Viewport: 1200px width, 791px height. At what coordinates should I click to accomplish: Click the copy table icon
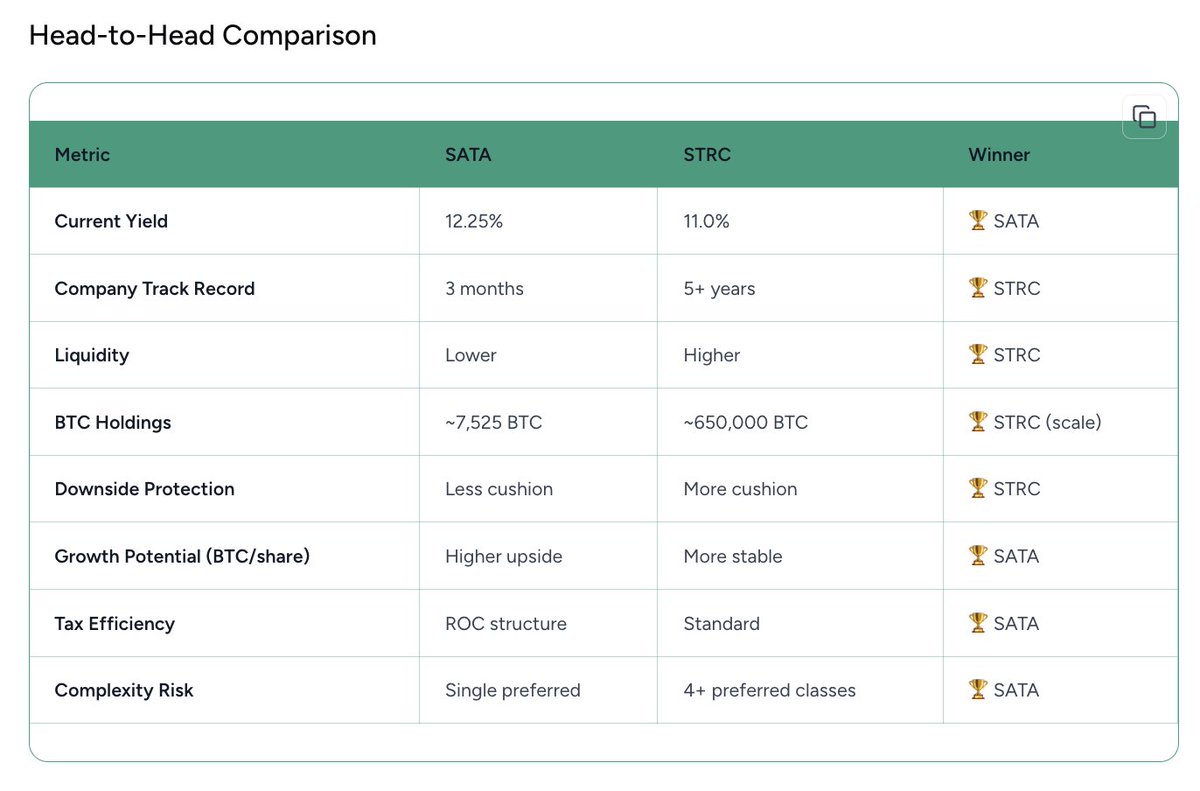coord(1144,117)
